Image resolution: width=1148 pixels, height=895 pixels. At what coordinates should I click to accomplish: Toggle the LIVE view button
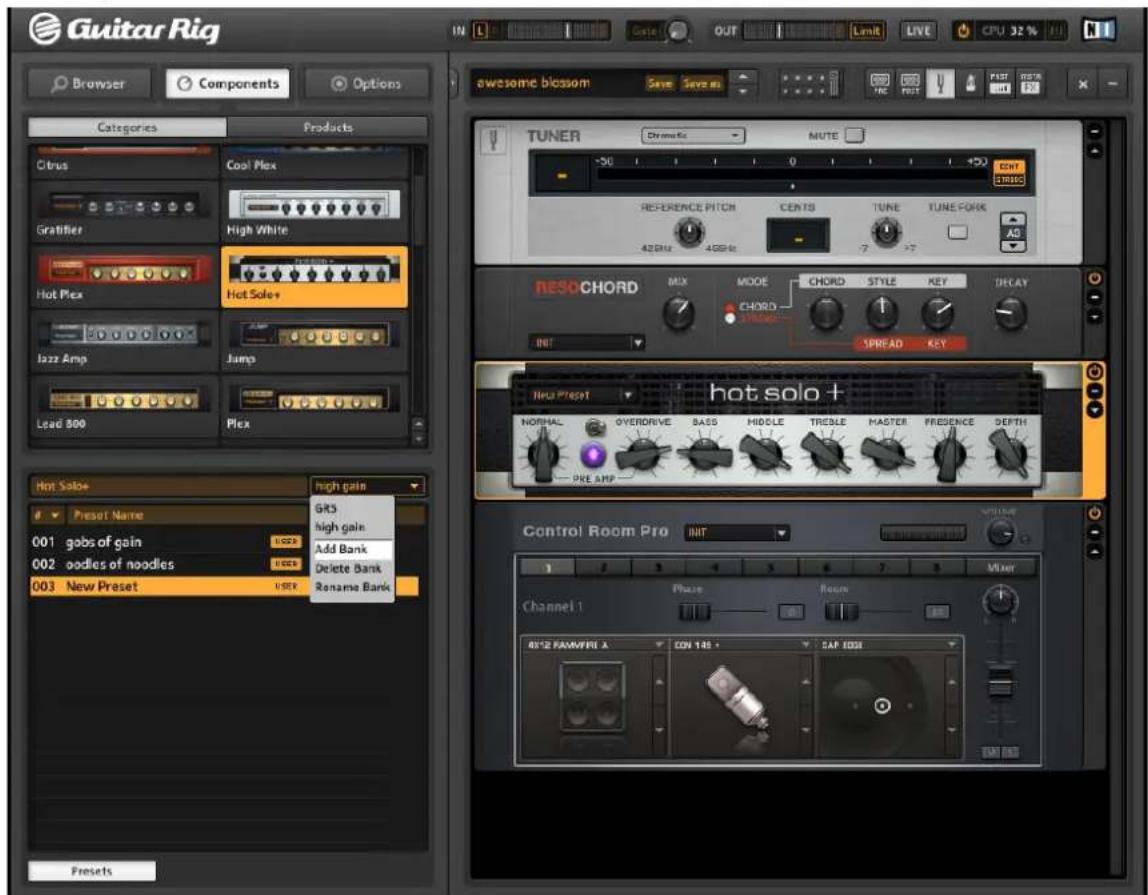(917, 31)
